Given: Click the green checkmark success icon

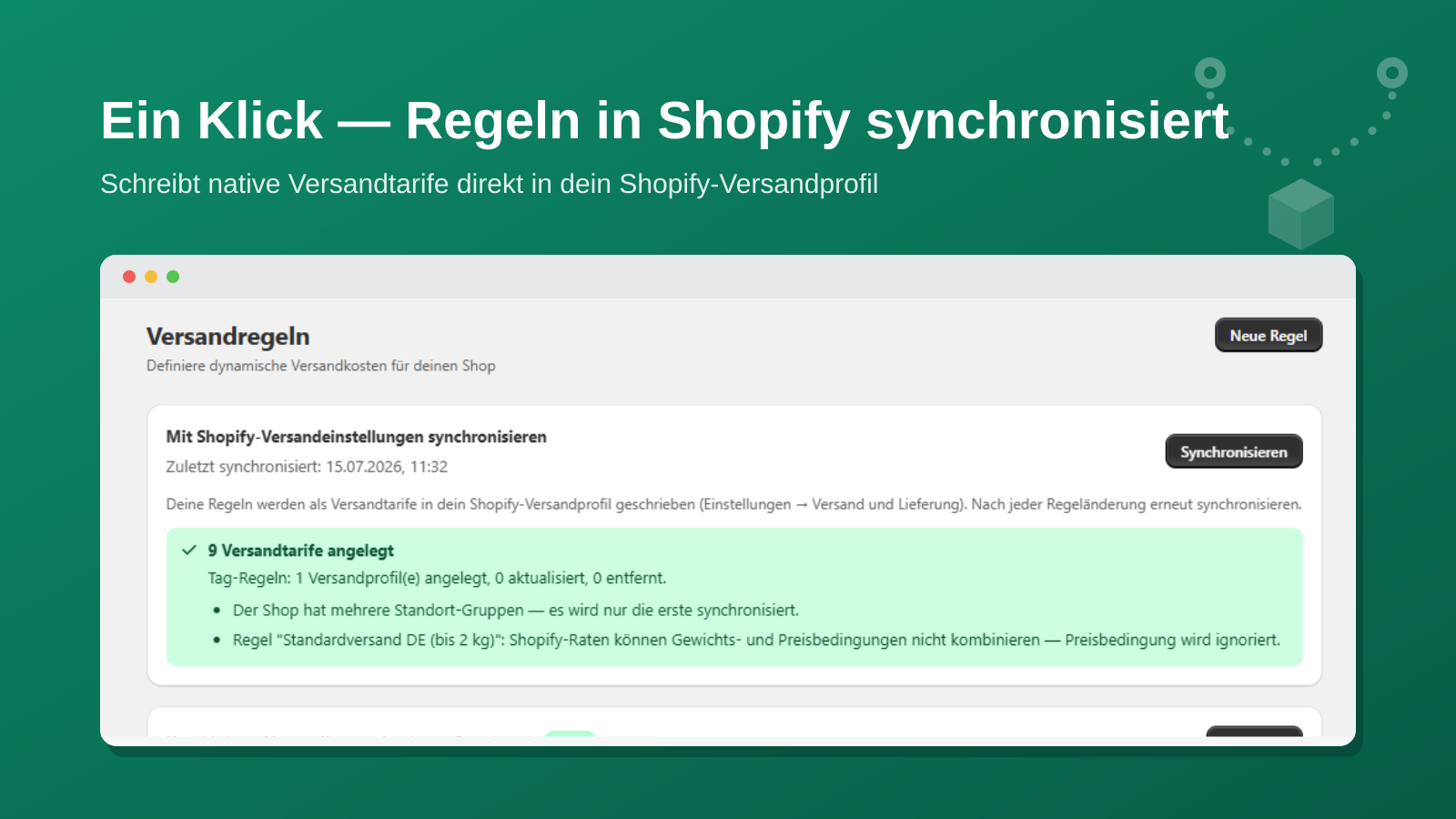Looking at the screenshot, I should click(x=189, y=551).
